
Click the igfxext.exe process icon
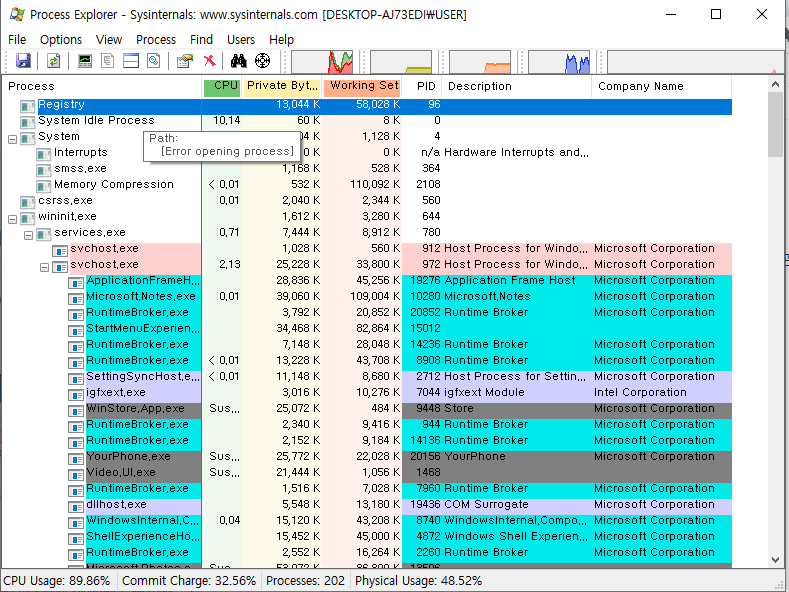(75, 394)
